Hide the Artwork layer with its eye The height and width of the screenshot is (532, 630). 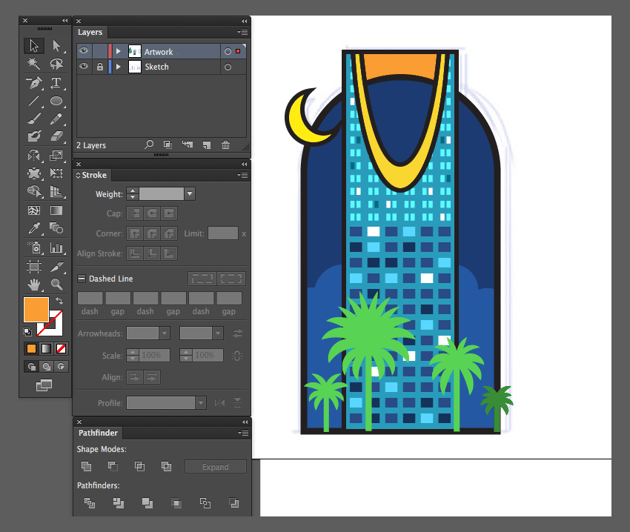tap(84, 51)
